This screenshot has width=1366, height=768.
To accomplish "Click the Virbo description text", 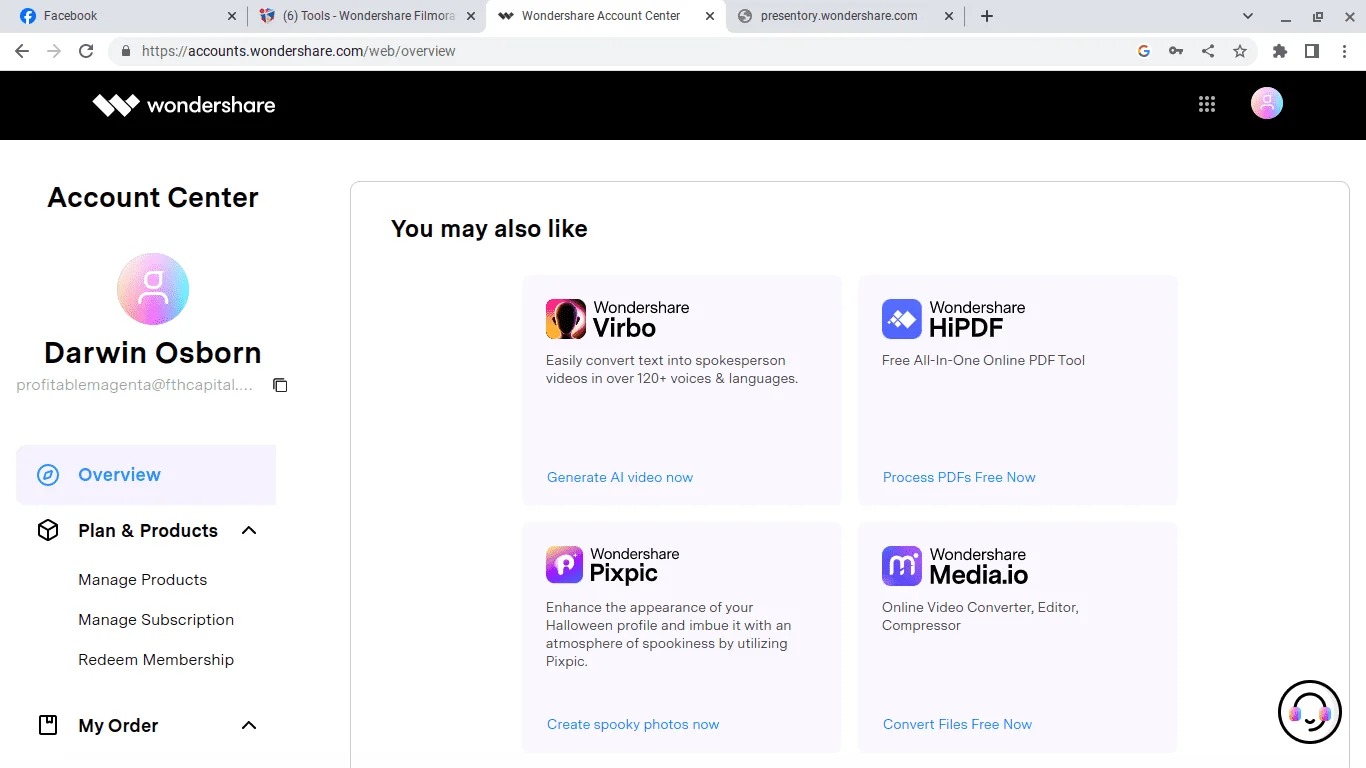I will click(672, 369).
